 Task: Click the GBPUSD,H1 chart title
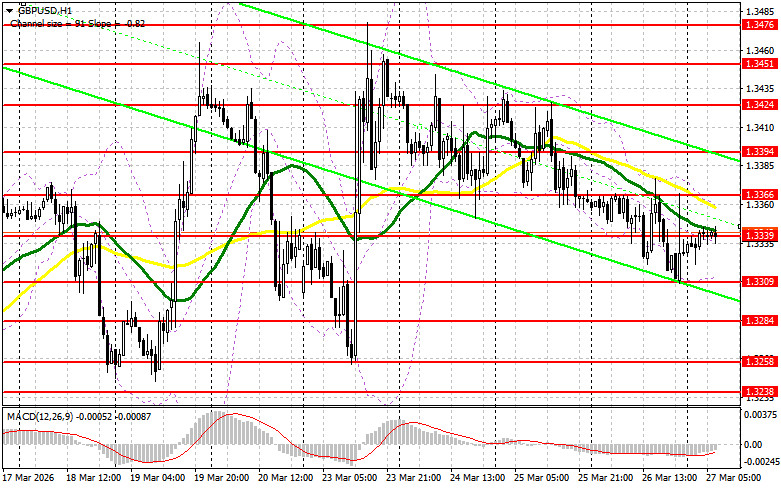45,10
